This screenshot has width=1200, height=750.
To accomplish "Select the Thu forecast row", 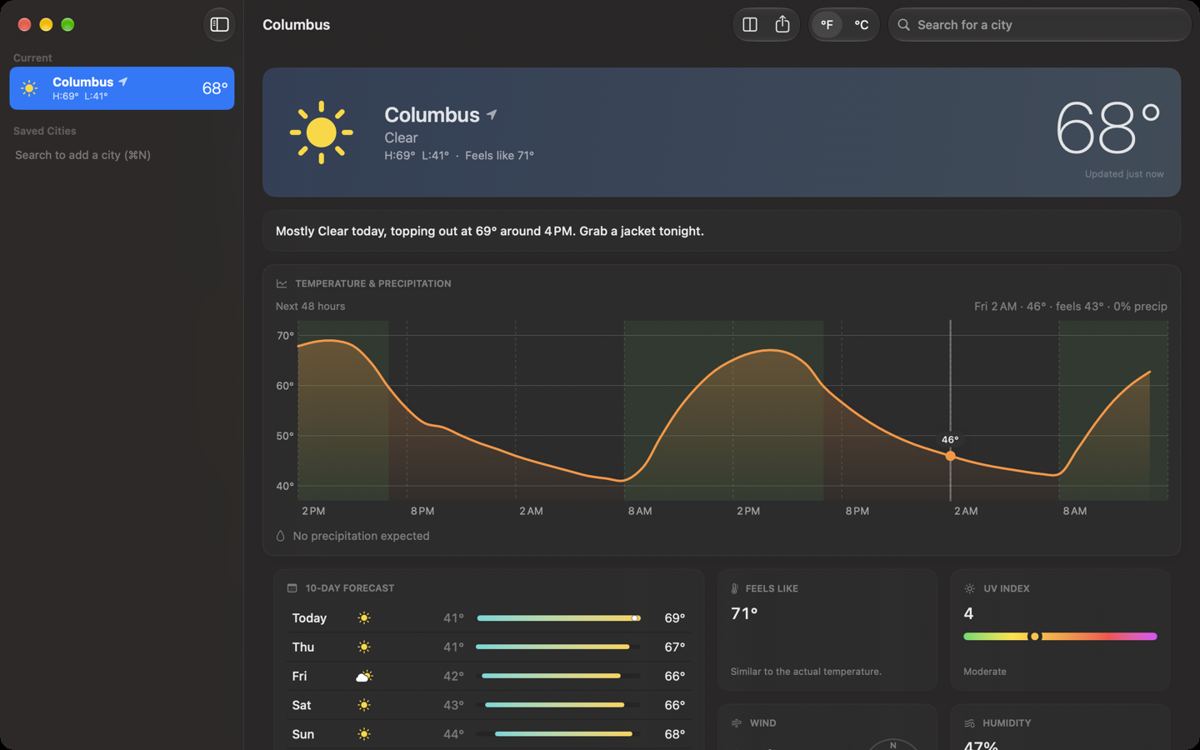I will (x=488, y=647).
